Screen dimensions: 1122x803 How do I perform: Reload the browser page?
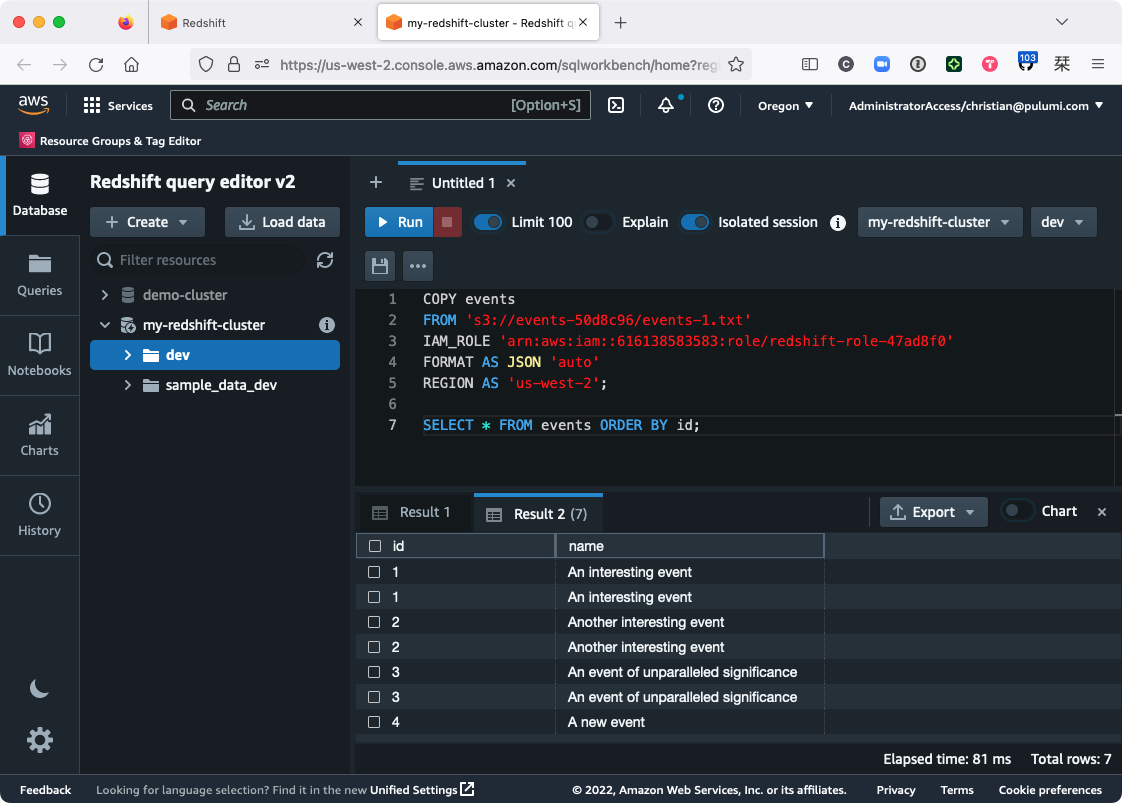click(x=96, y=64)
